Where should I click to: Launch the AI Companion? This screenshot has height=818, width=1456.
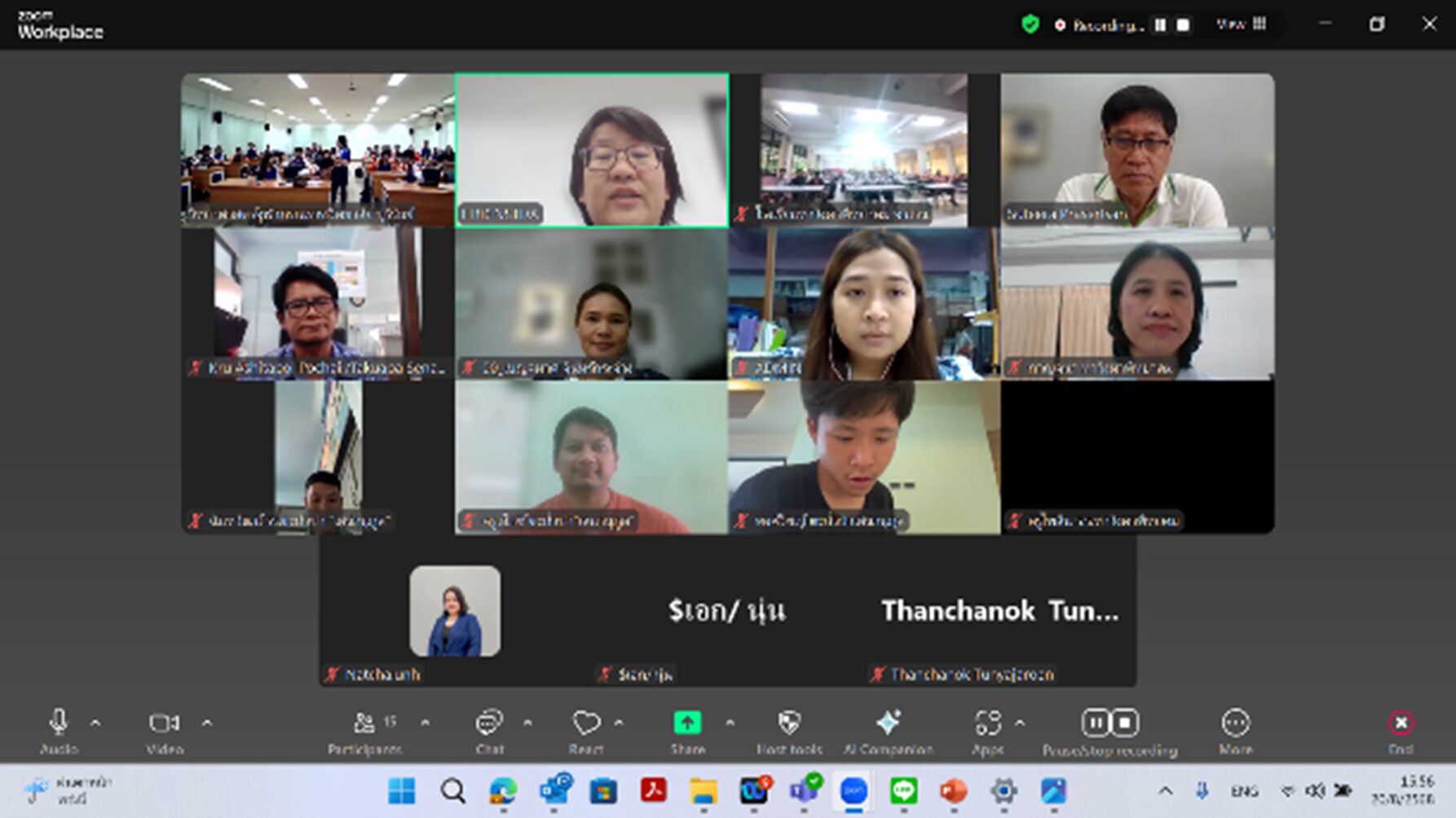888,724
